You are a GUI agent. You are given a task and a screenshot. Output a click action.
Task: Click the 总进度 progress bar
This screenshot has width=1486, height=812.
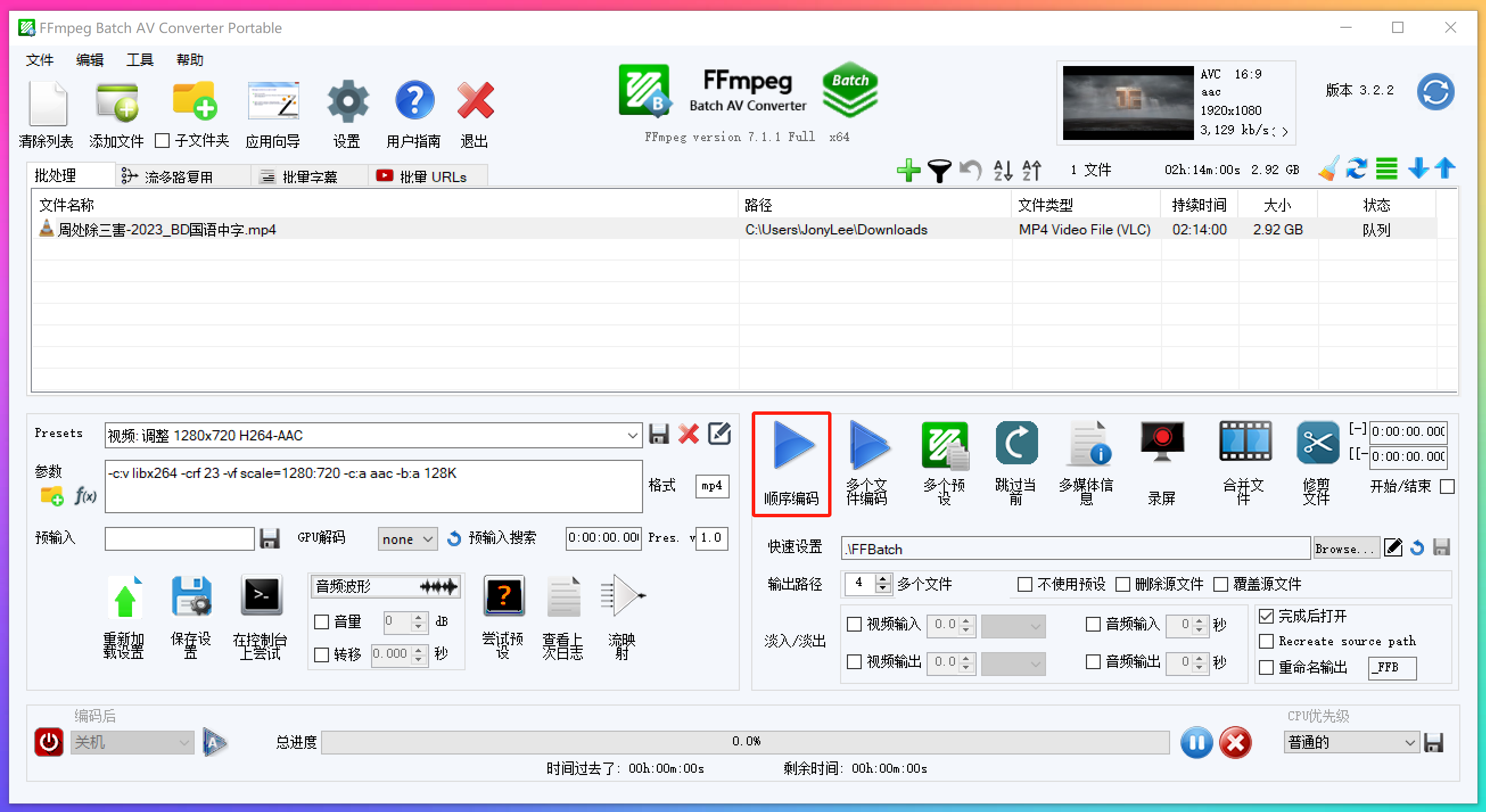744,741
